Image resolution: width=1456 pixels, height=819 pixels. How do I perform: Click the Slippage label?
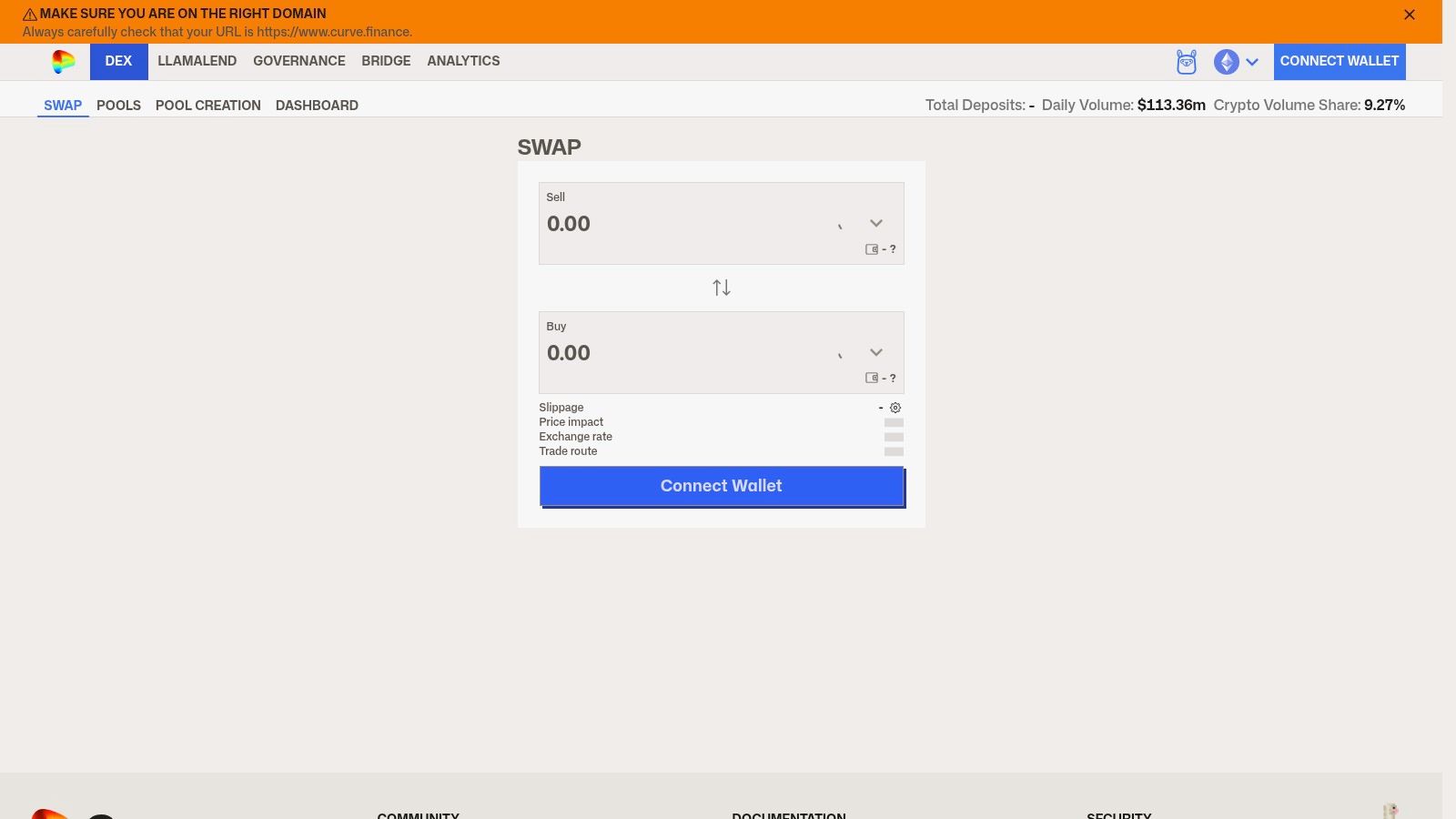[x=561, y=408]
